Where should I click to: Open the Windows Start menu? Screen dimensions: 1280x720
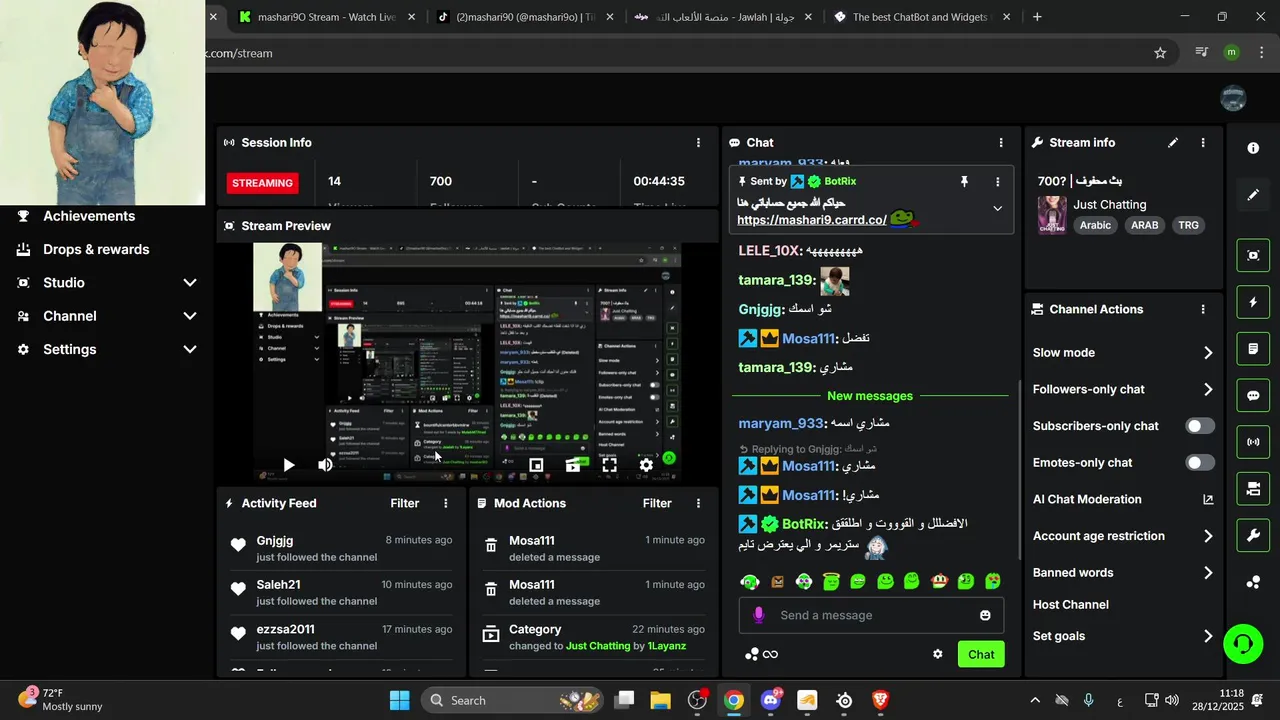[x=399, y=700]
